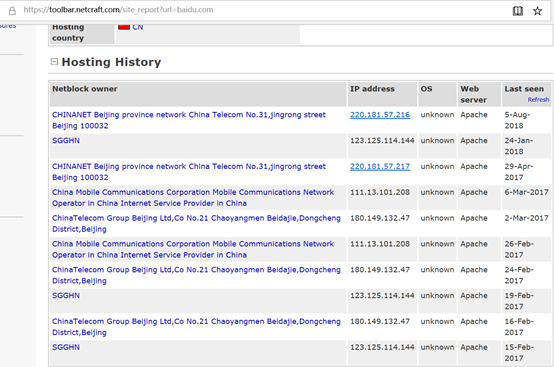Select IP 123.125.114.144 in 24-Jan-2018 row
Viewport: 554px width, 367px height.
pyautogui.click(x=382, y=141)
